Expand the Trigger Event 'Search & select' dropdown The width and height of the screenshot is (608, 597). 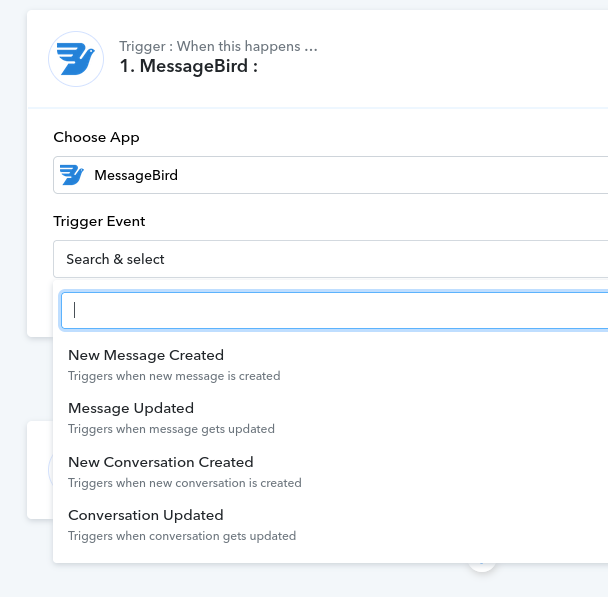[330, 259]
